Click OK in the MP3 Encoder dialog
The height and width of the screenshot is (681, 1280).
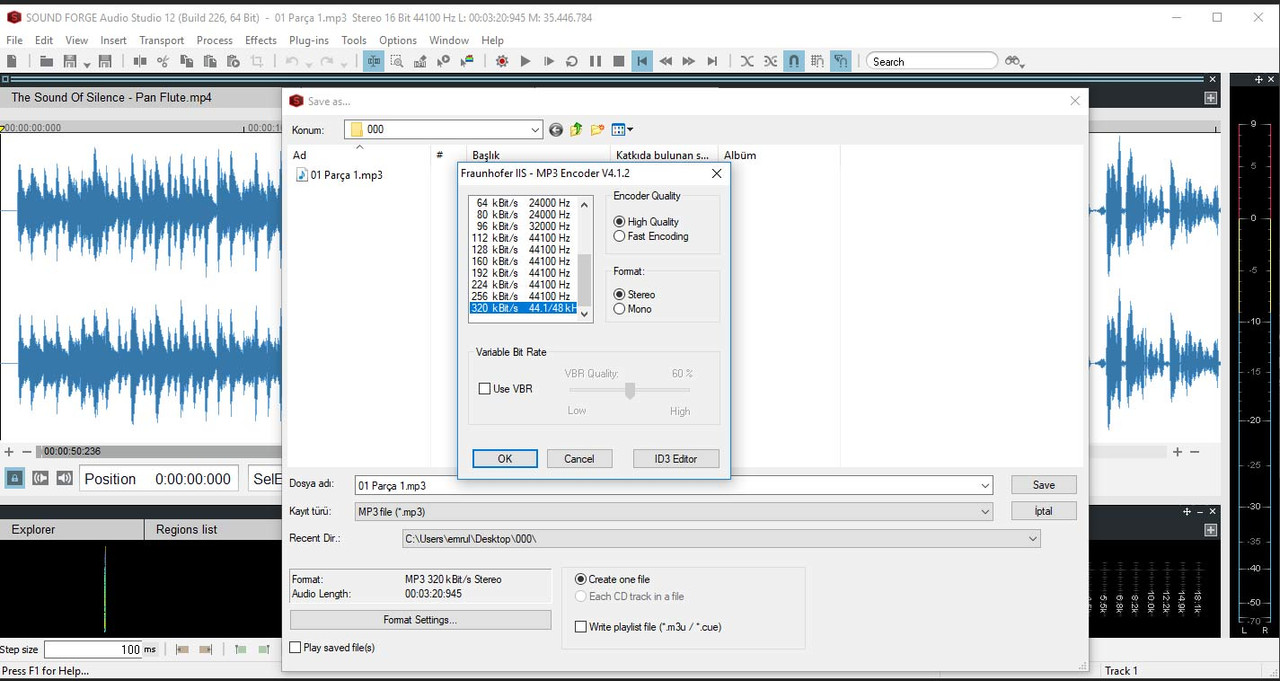point(505,459)
